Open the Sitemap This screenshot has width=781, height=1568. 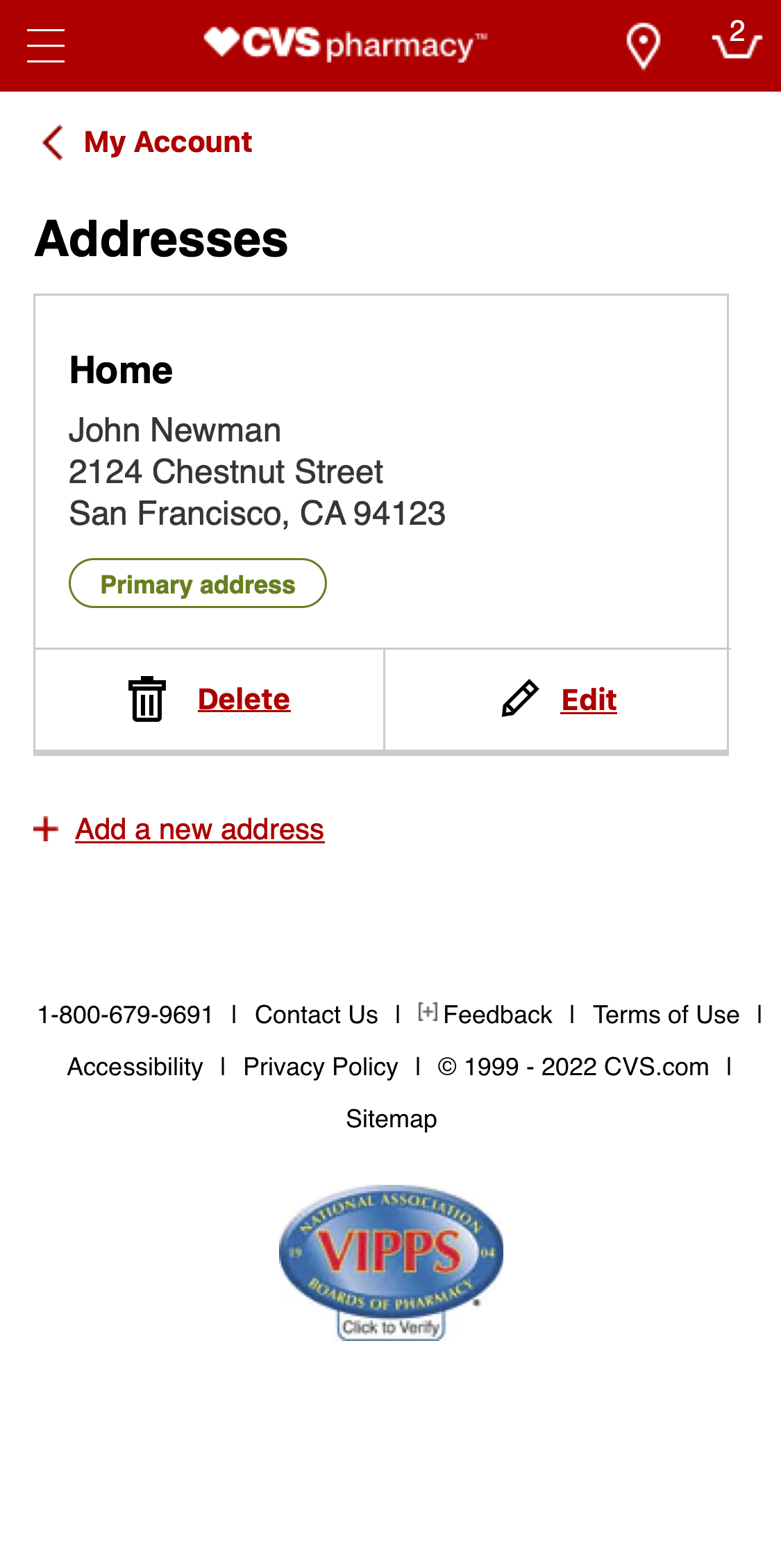[x=391, y=1119]
